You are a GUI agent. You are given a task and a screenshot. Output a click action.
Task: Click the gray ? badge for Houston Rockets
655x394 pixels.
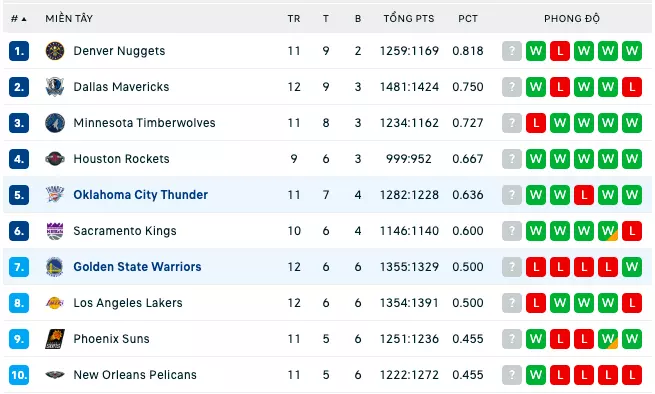[512, 159]
